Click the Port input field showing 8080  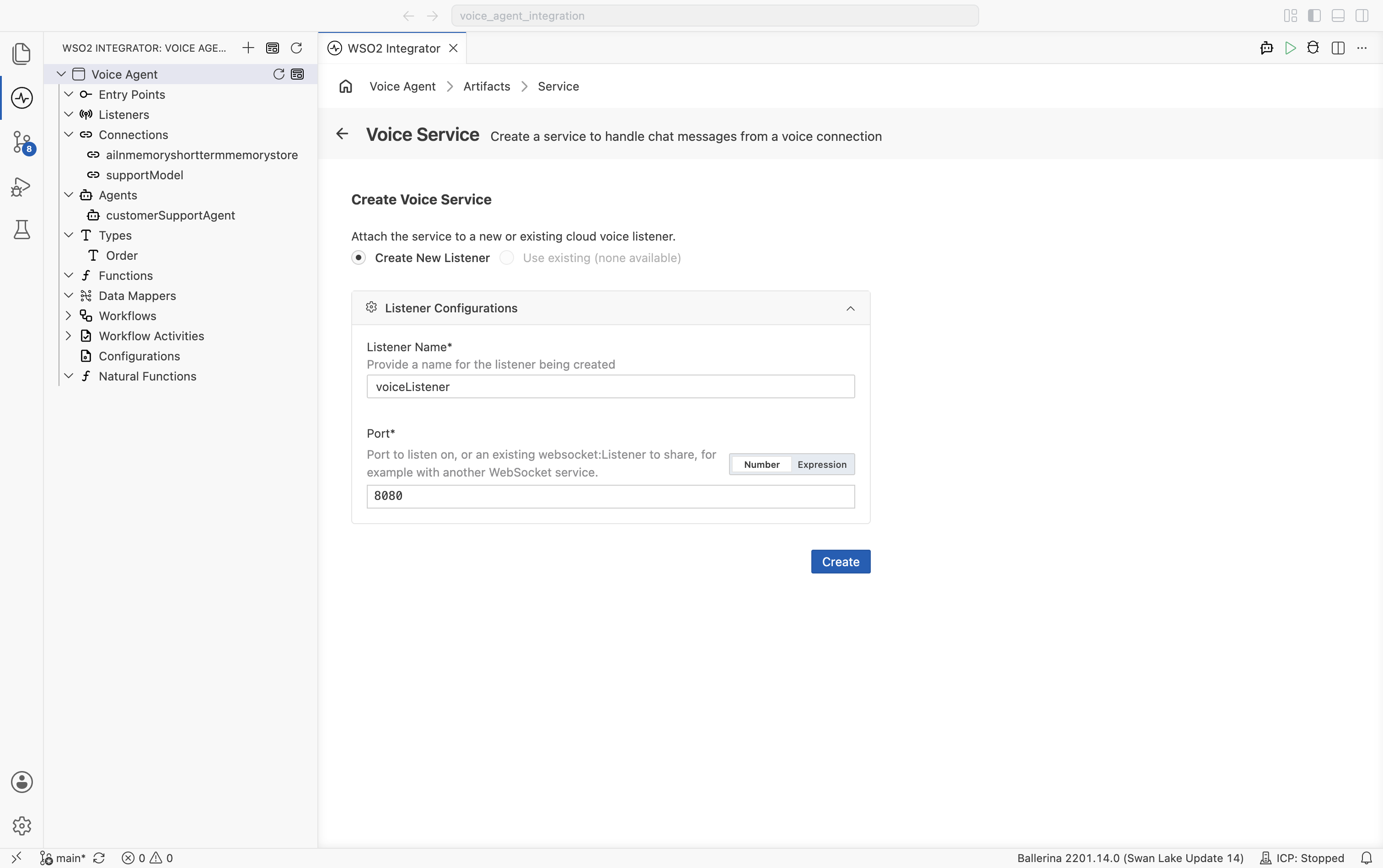pos(610,496)
